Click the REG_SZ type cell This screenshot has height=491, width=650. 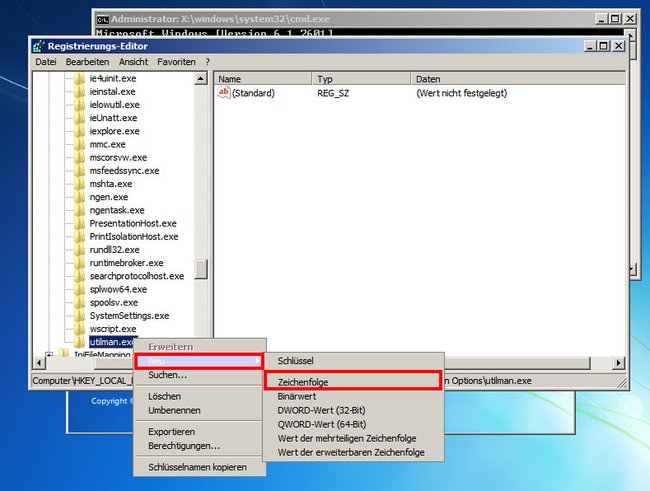[x=333, y=93]
